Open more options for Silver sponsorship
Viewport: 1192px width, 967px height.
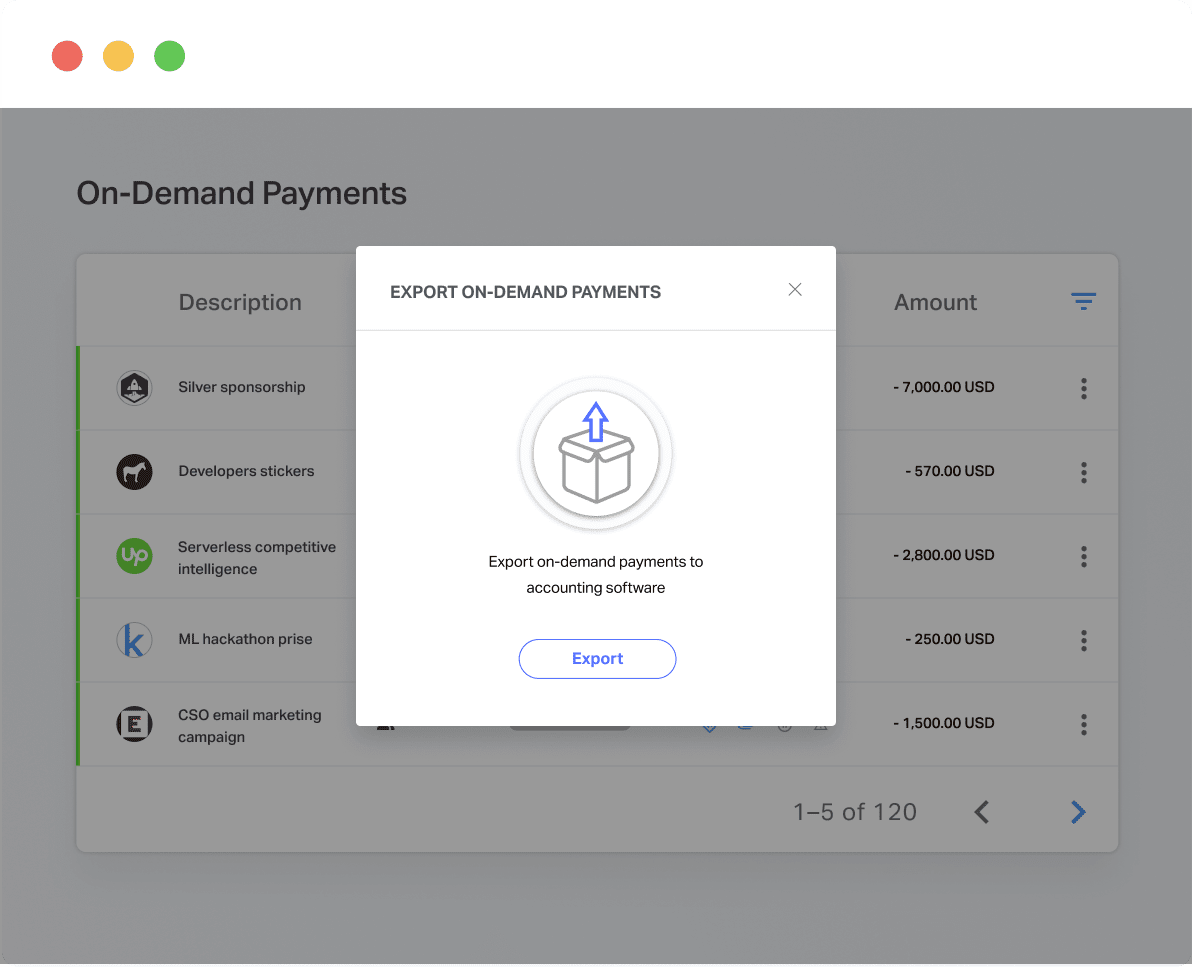pyautogui.click(x=1083, y=388)
